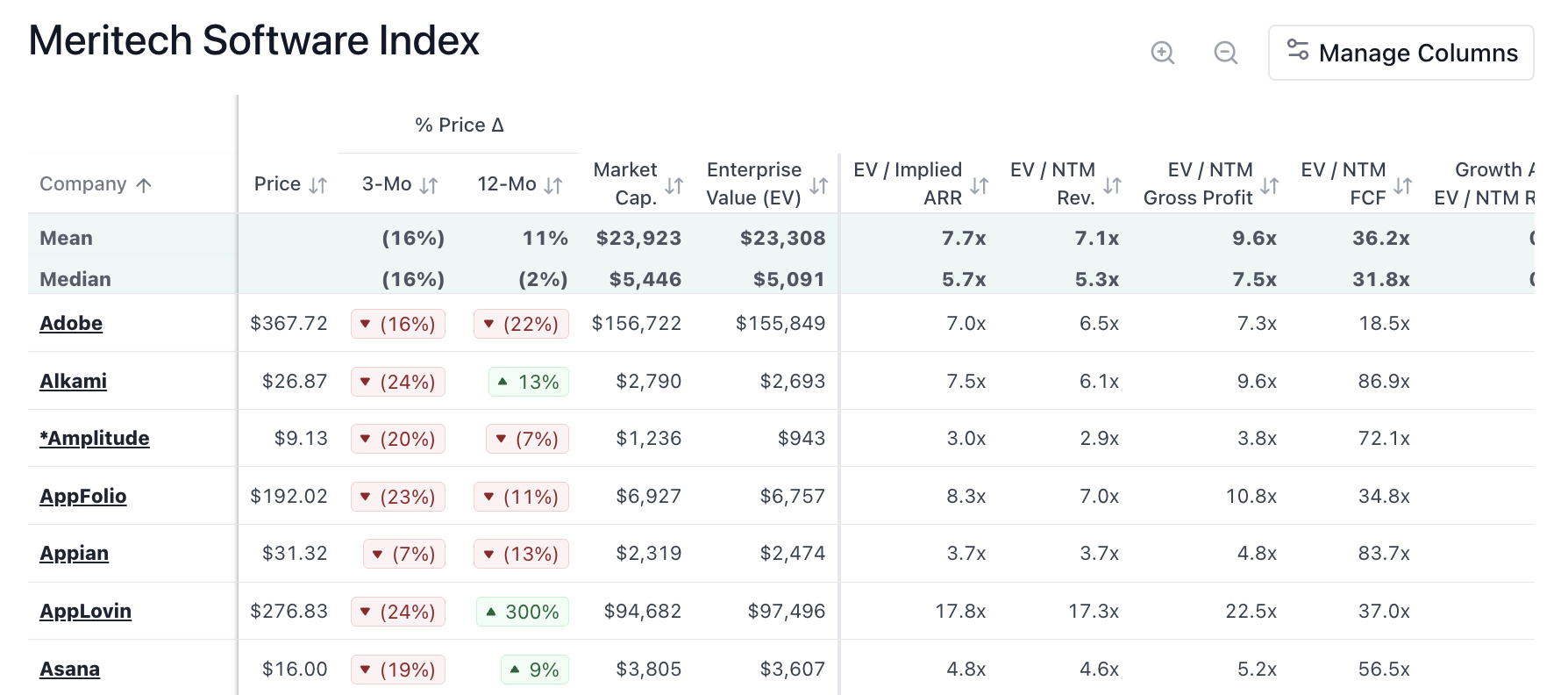
Task: Toggle Company column sort direction arrow
Action: pos(145,183)
